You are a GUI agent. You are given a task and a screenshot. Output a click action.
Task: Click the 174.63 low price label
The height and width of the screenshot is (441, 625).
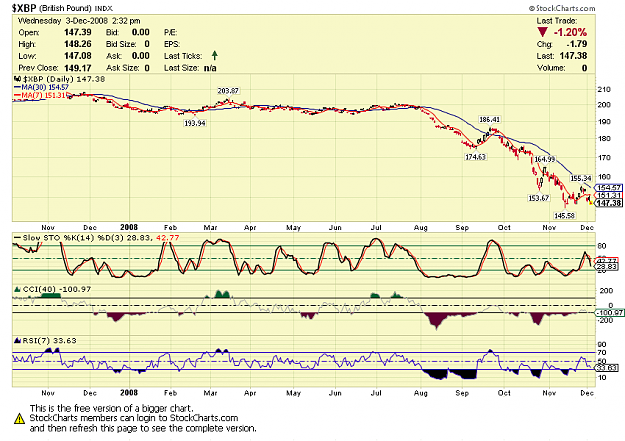click(x=475, y=157)
